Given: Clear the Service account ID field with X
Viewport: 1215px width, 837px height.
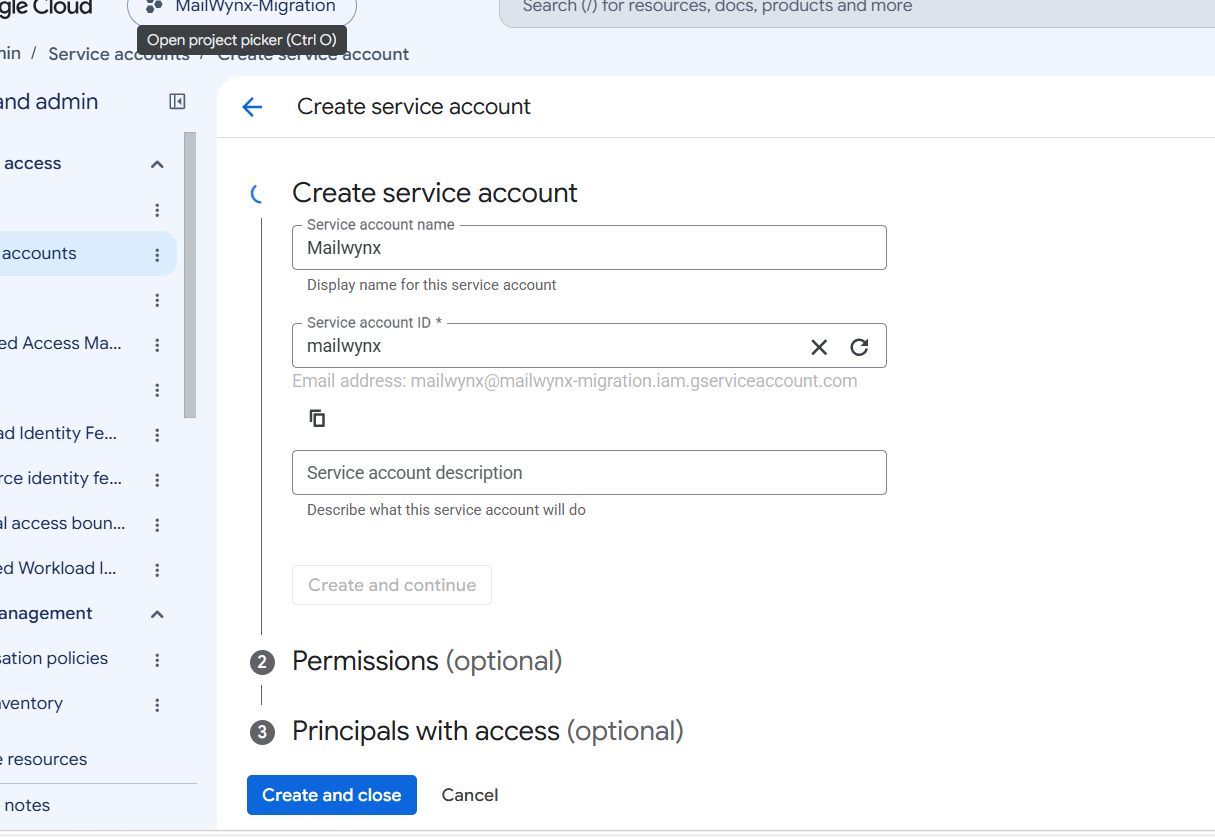Looking at the screenshot, I should (x=819, y=347).
